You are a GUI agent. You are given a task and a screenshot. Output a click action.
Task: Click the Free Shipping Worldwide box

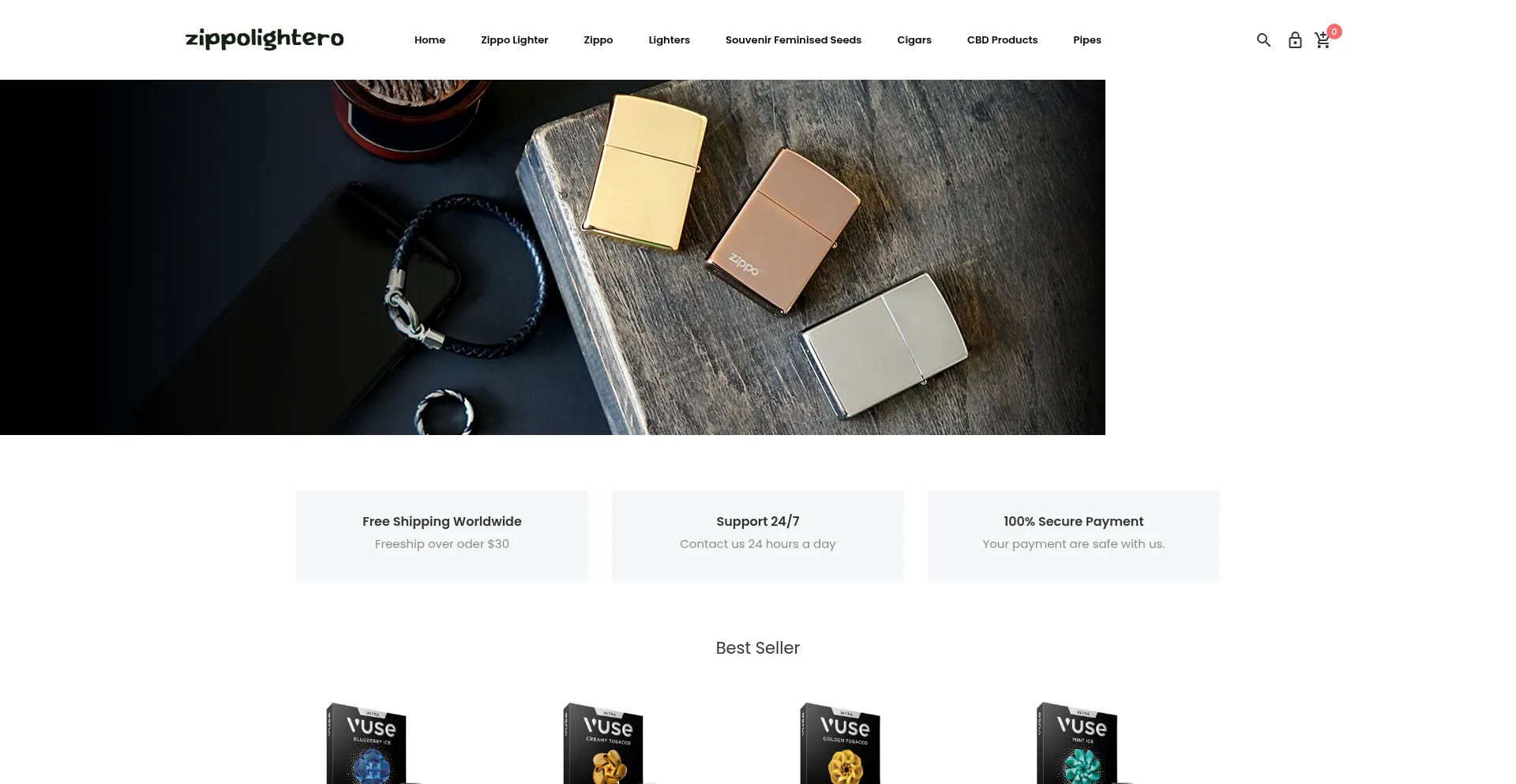(x=442, y=535)
